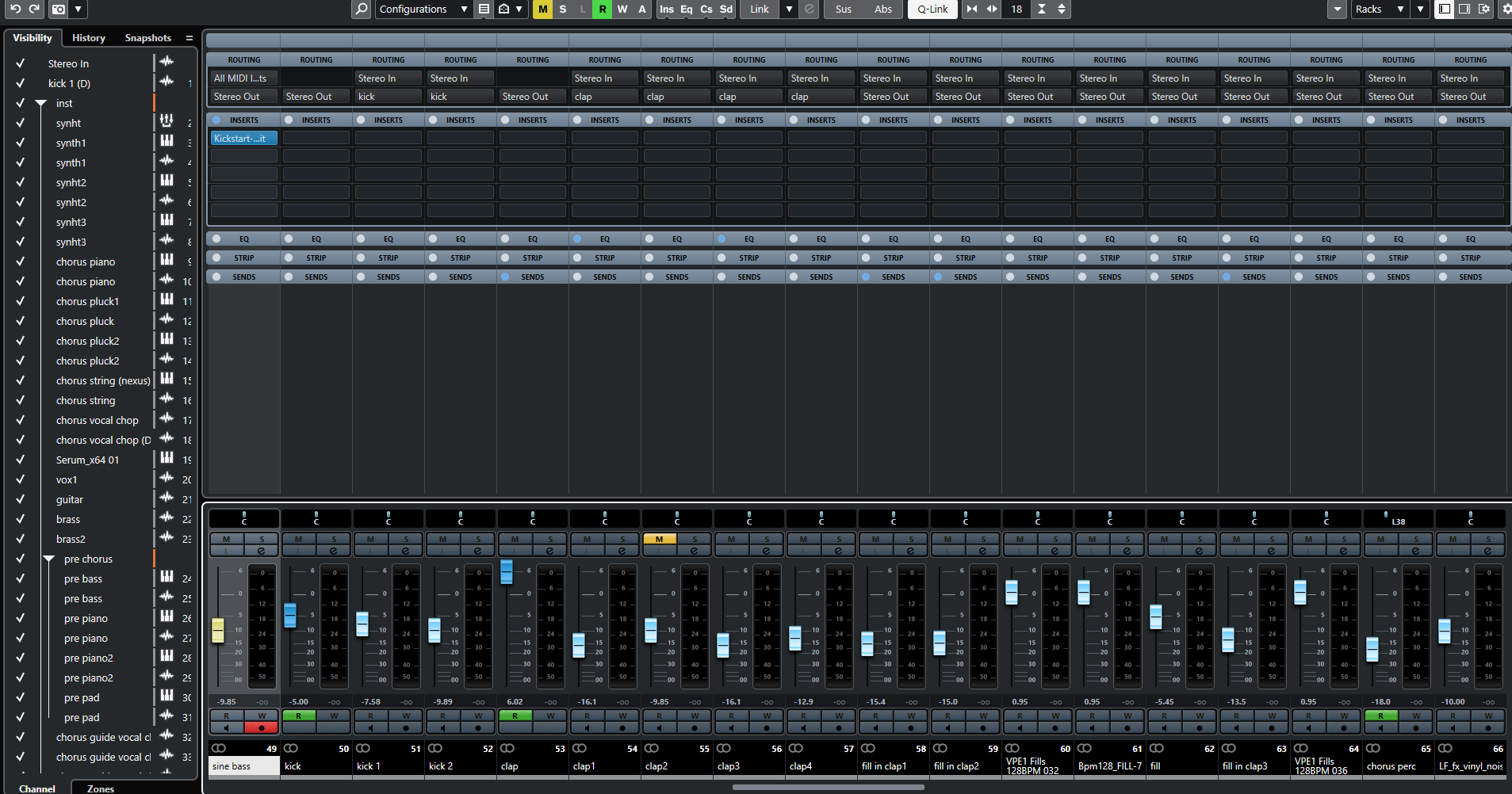Adjust the sine bass yellow fader handle
The image size is (1512, 794).
coord(218,630)
